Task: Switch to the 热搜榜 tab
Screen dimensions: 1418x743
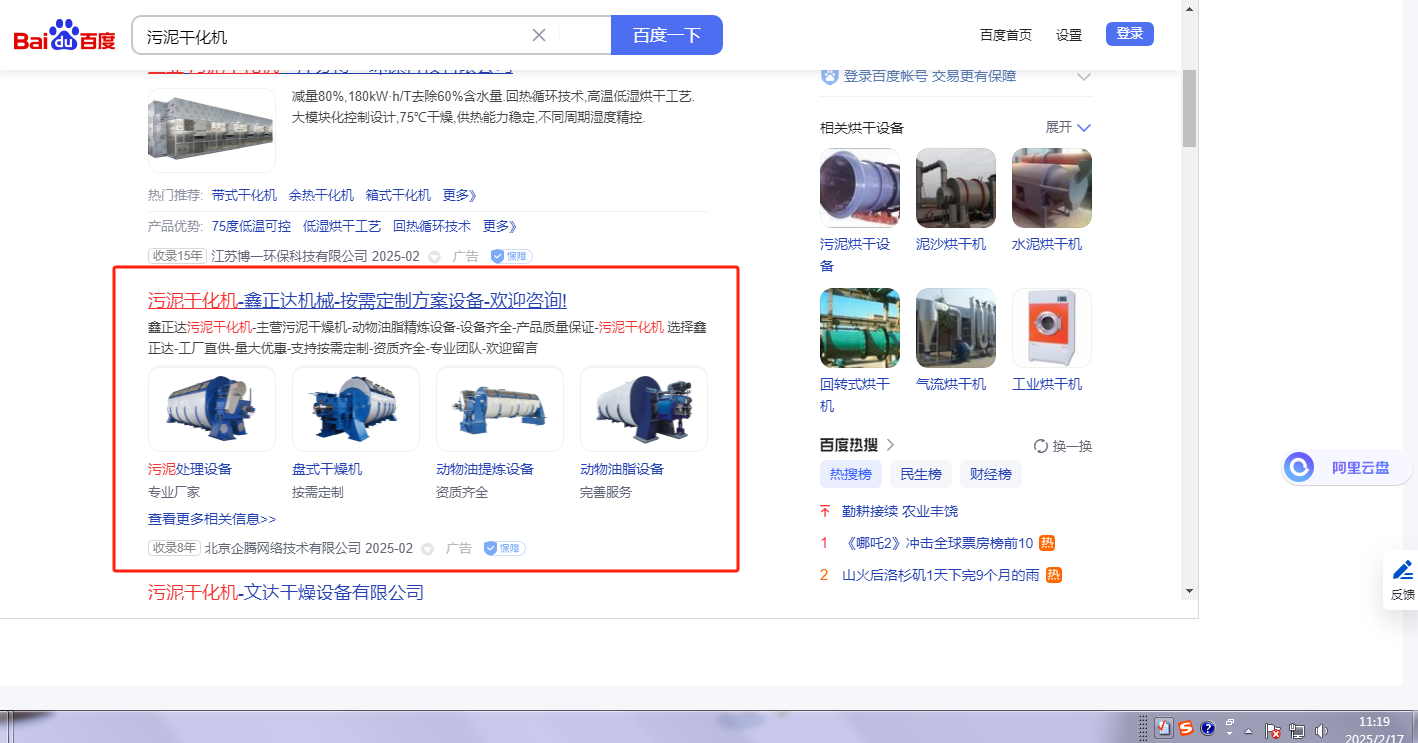Action: [x=851, y=474]
